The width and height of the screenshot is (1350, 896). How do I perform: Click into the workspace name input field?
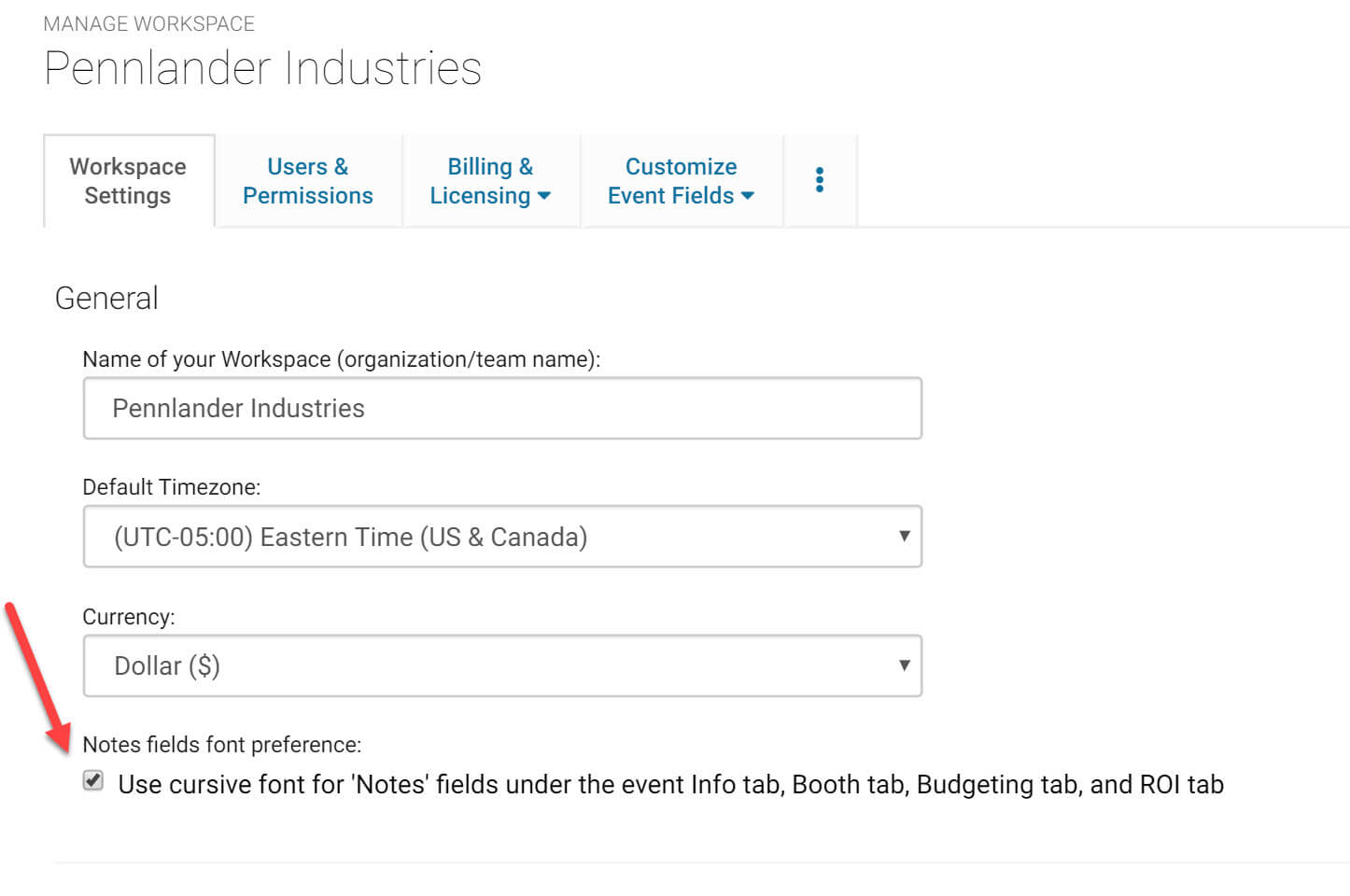coord(501,409)
